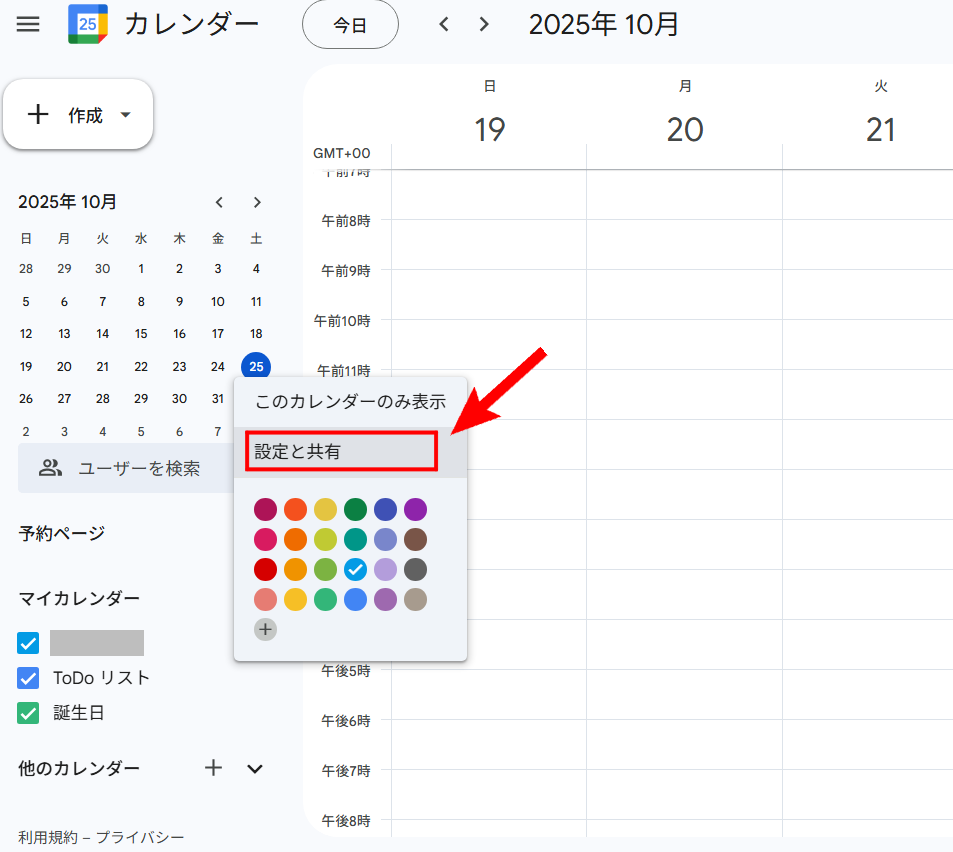Show previous month in mini calendar
The image size is (953, 852).
[x=219, y=202]
